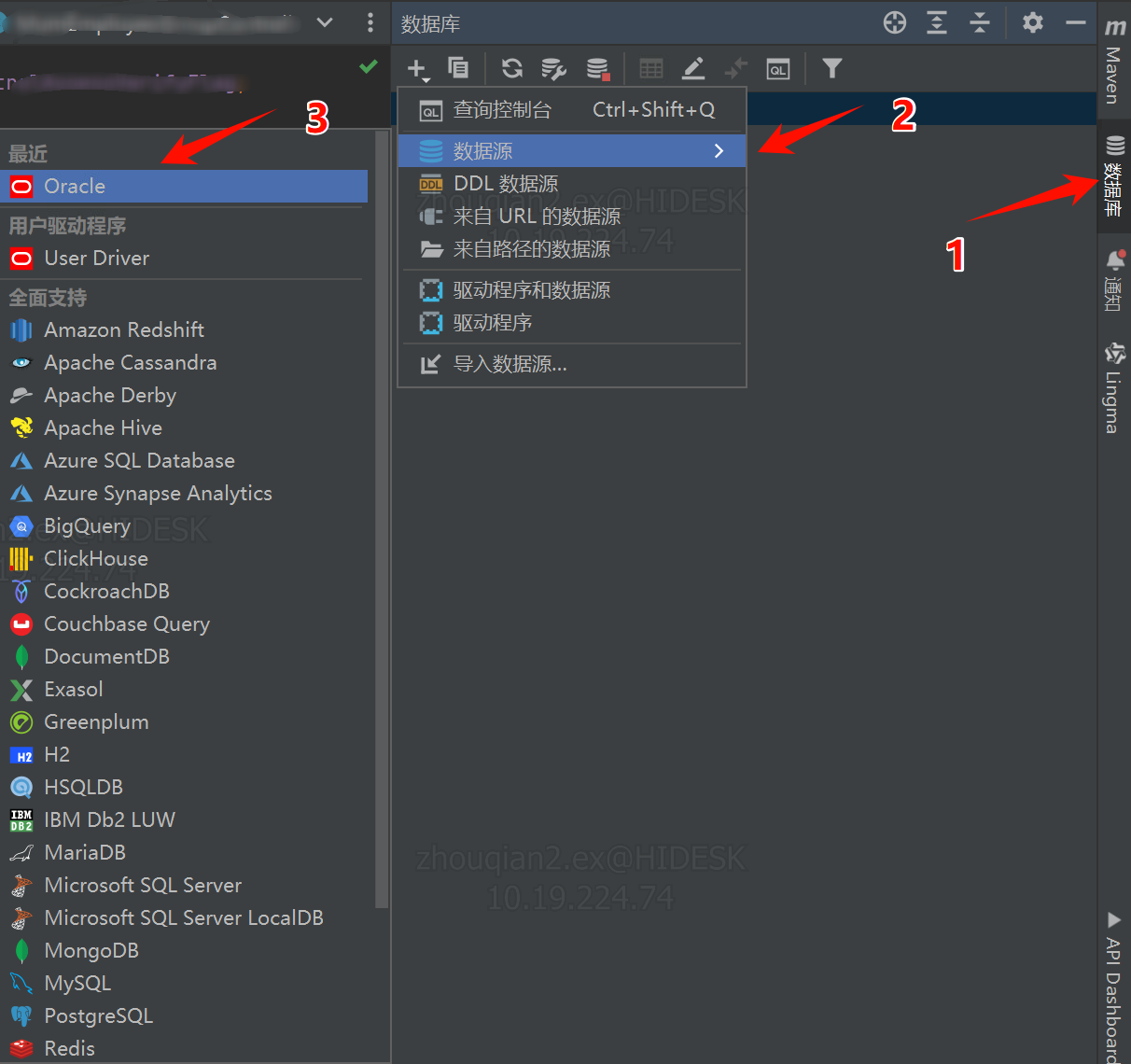Viewport: 1131px width, 1064px height.
Task: Click the Collapse All icon in header
Action: 980,22
